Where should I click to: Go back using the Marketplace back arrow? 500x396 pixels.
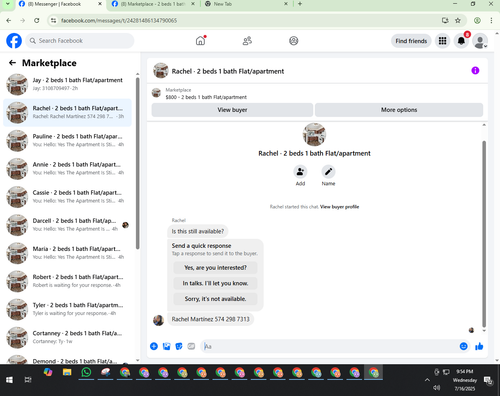pos(12,63)
